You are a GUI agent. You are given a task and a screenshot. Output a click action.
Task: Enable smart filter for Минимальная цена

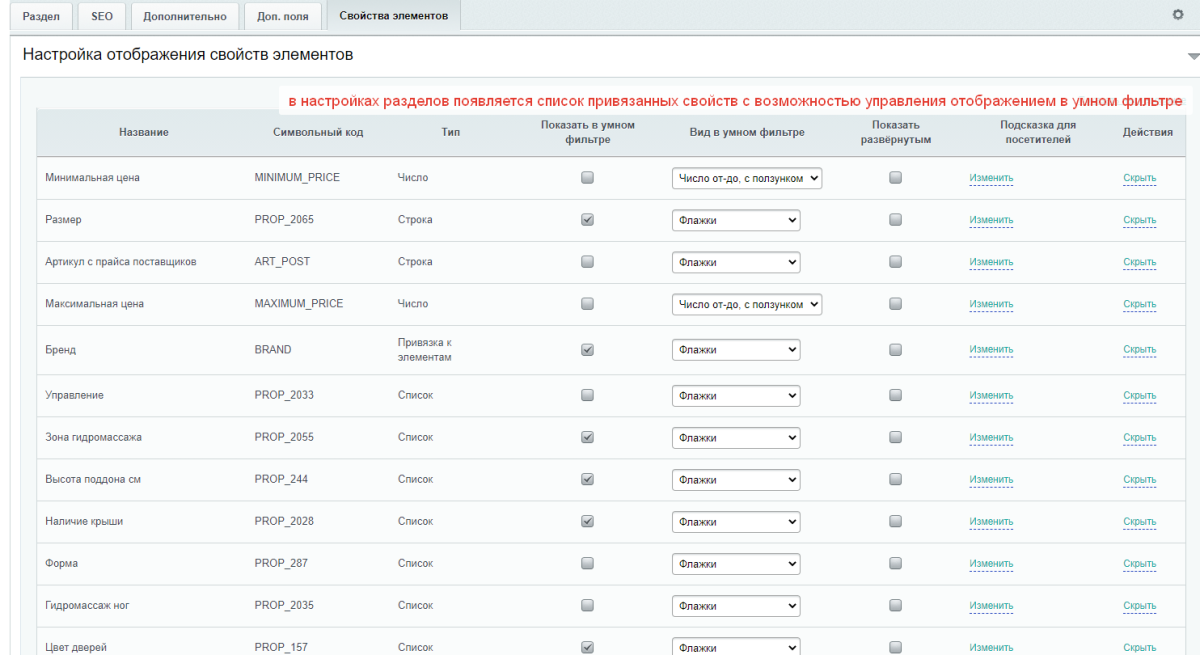coord(587,178)
